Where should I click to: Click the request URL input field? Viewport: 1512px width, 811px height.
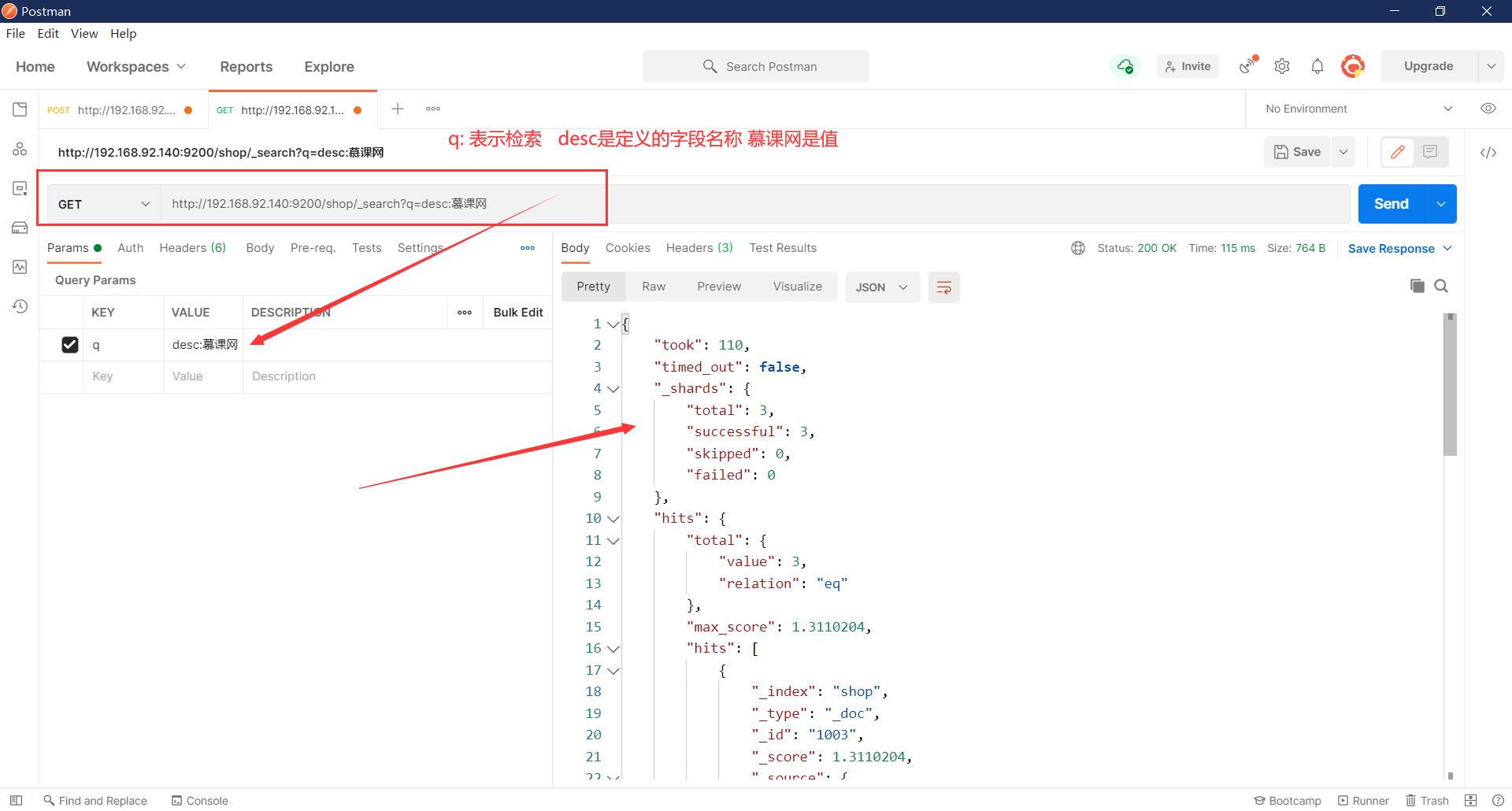coord(756,204)
